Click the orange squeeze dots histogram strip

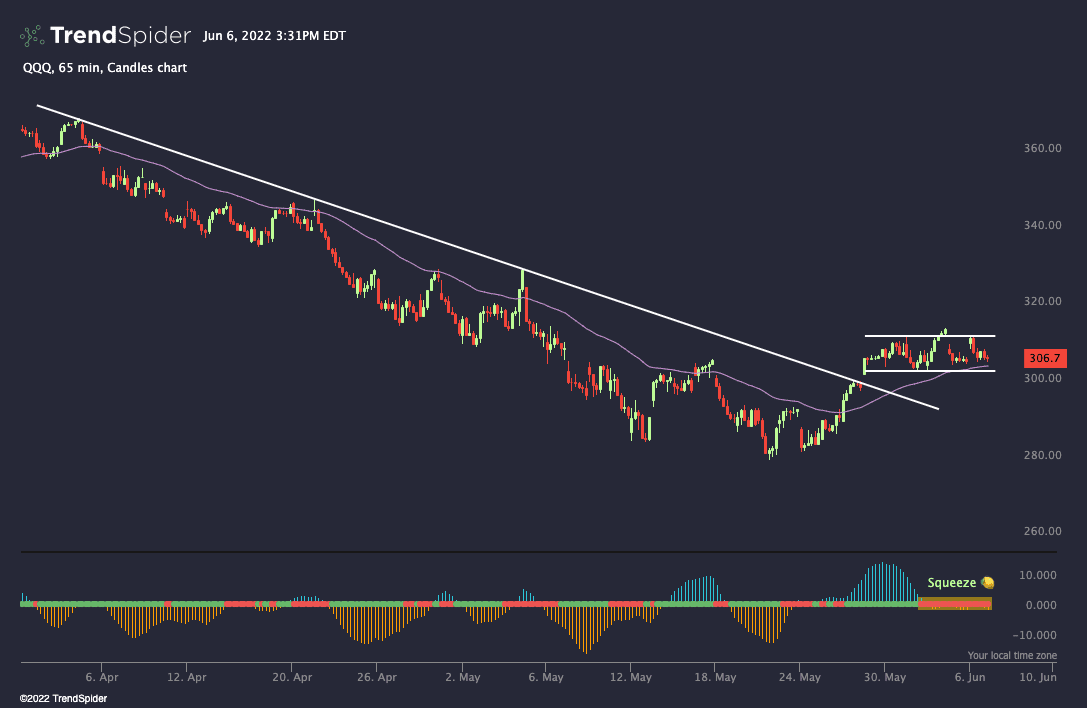[x=955, y=604]
